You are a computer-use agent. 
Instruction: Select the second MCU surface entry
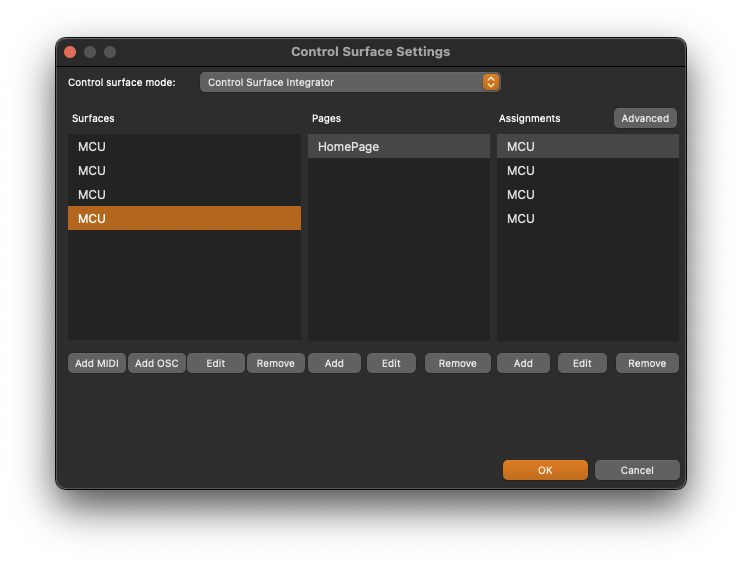[185, 171]
